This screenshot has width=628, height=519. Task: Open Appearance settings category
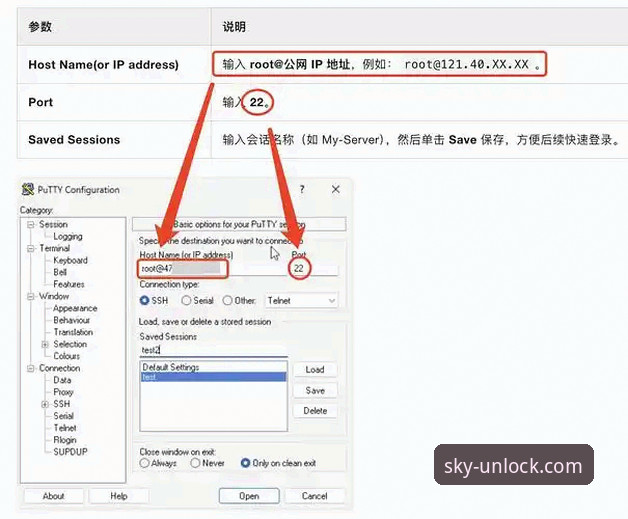click(75, 308)
